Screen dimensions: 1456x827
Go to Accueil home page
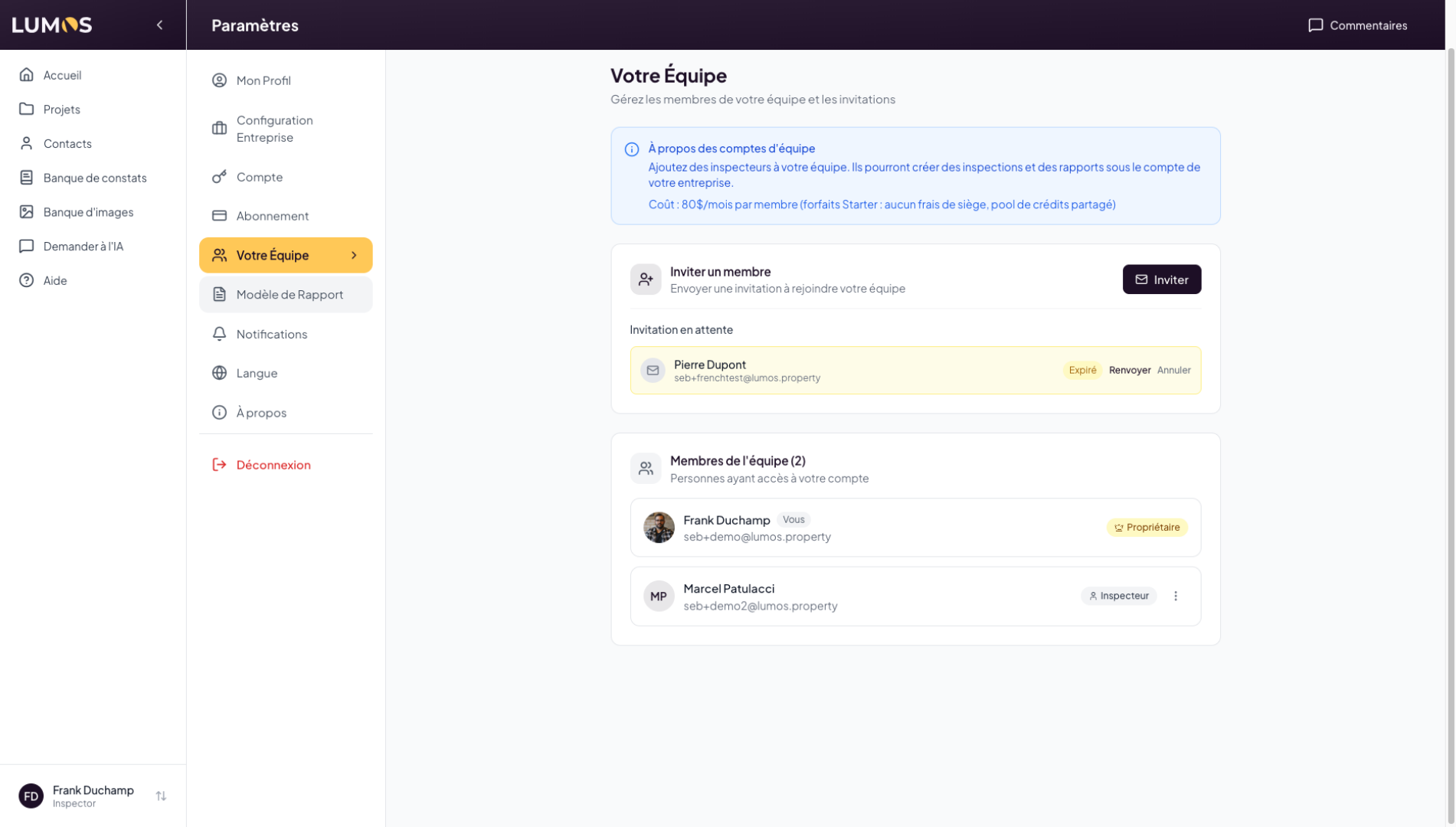pyautogui.click(x=62, y=75)
